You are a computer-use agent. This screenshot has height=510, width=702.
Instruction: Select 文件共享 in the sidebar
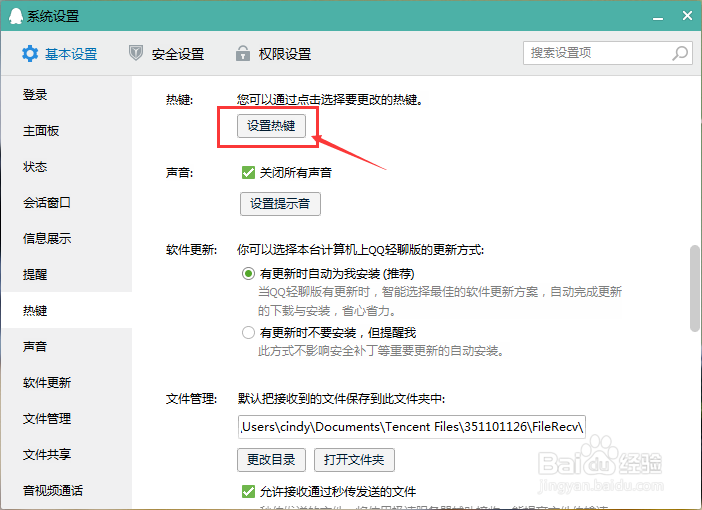66,454
